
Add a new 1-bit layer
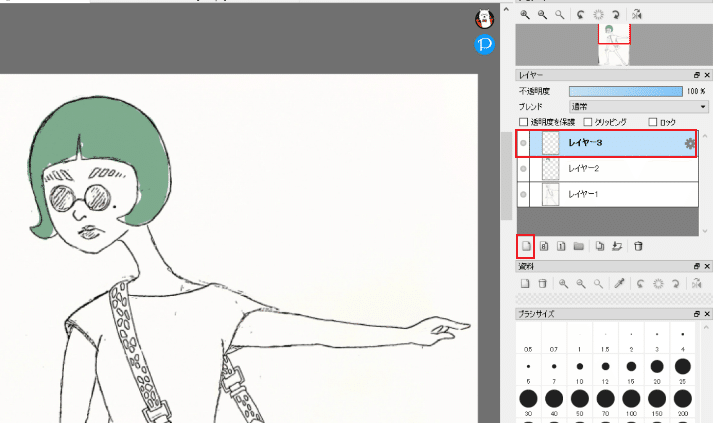pyautogui.click(x=561, y=246)
